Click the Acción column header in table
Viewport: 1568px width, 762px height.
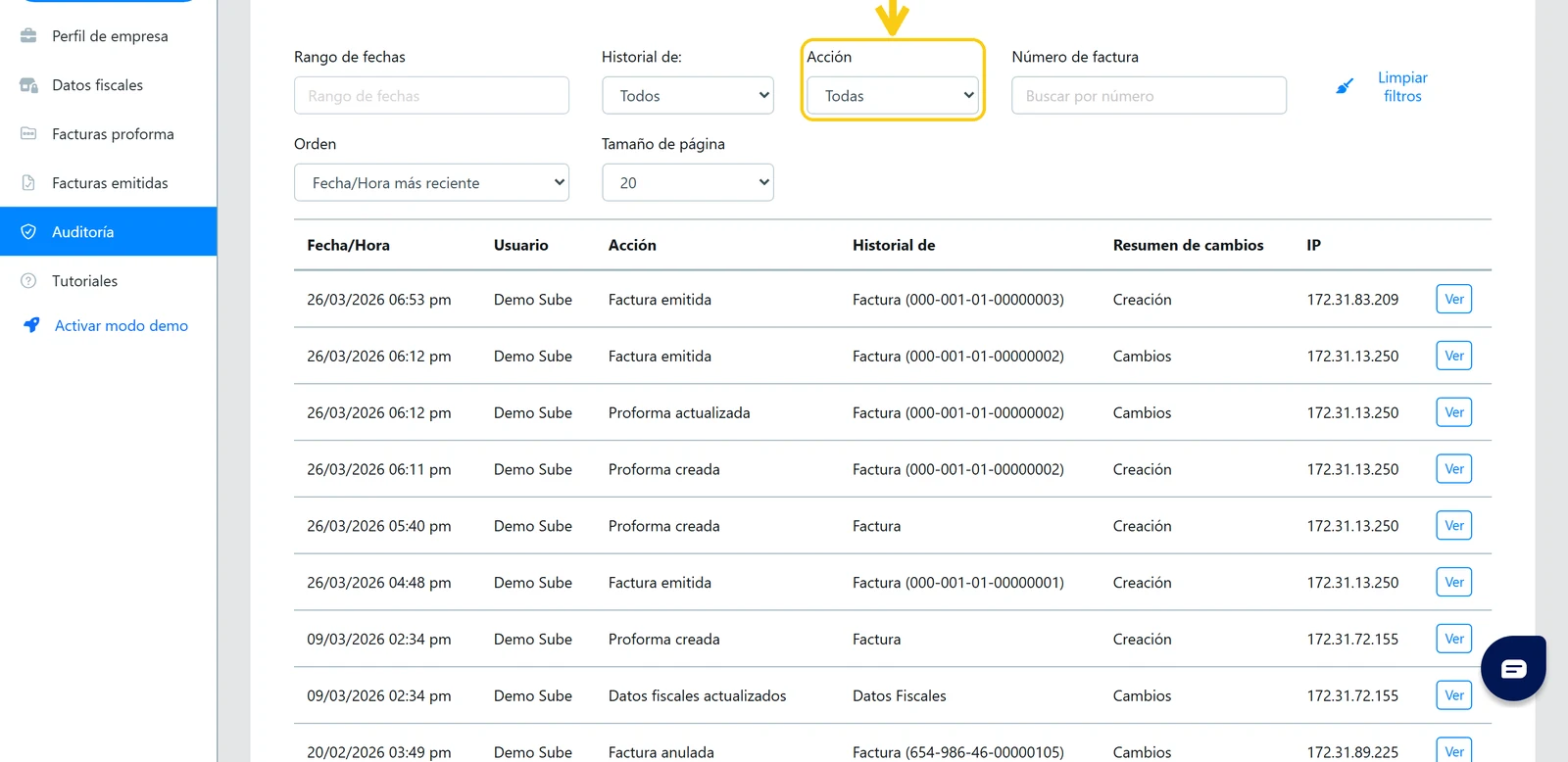click(632, 245)
